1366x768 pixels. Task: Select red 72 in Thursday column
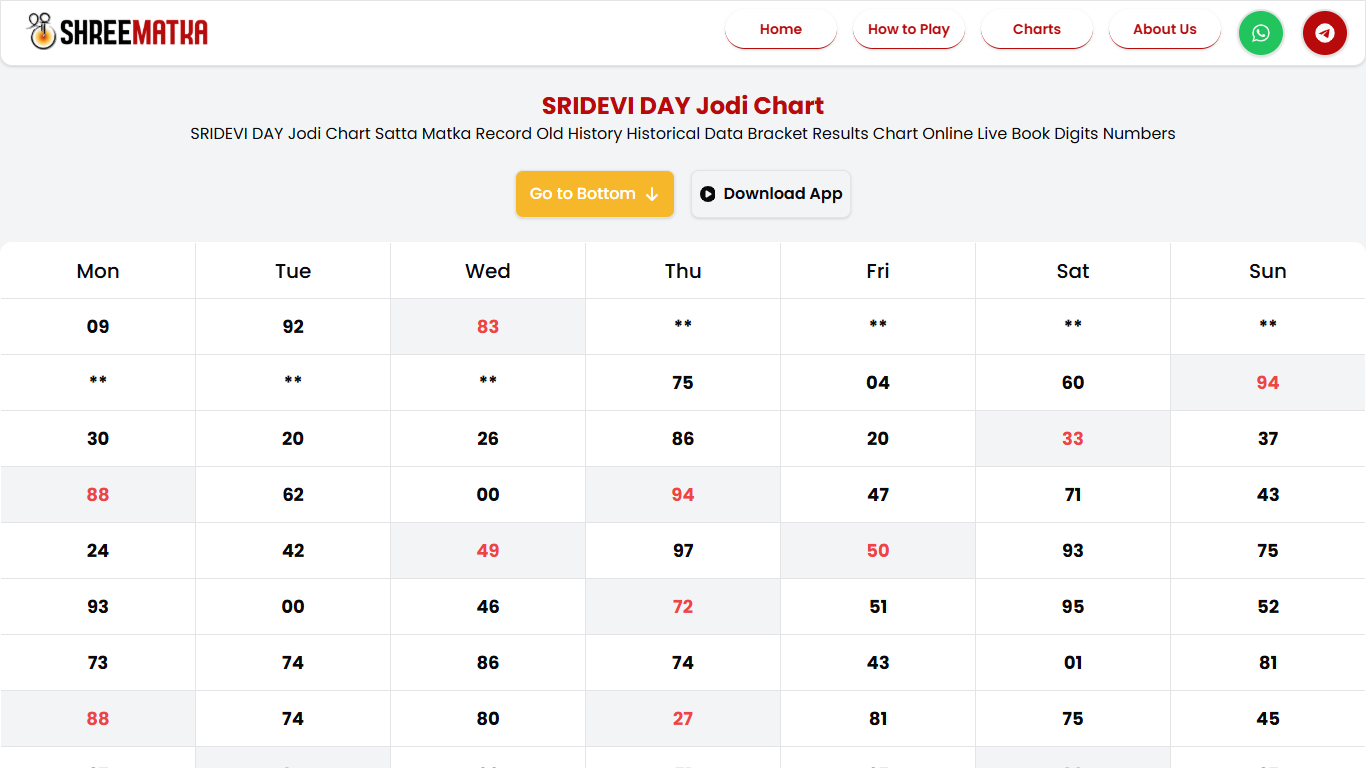coord(683,607)
